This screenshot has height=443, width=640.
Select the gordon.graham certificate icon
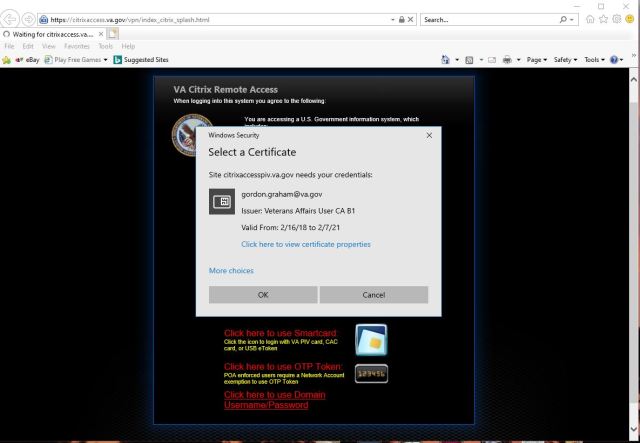point(222,202)
